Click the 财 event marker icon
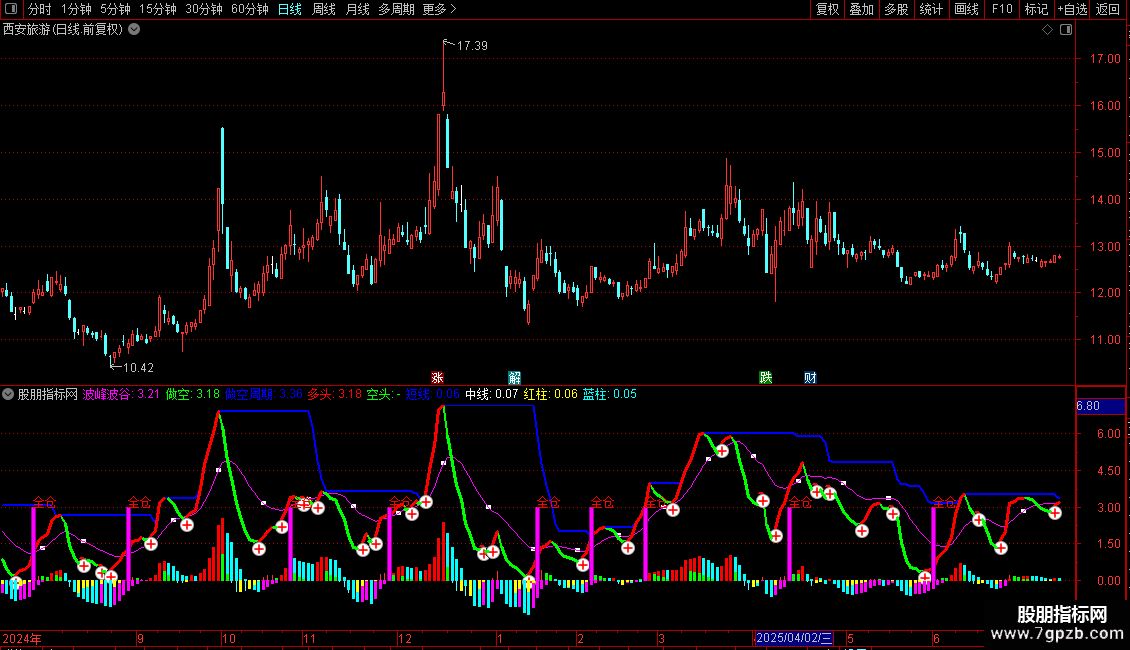The height and width of the screenshot is (650, 1130). coord(810,378)
